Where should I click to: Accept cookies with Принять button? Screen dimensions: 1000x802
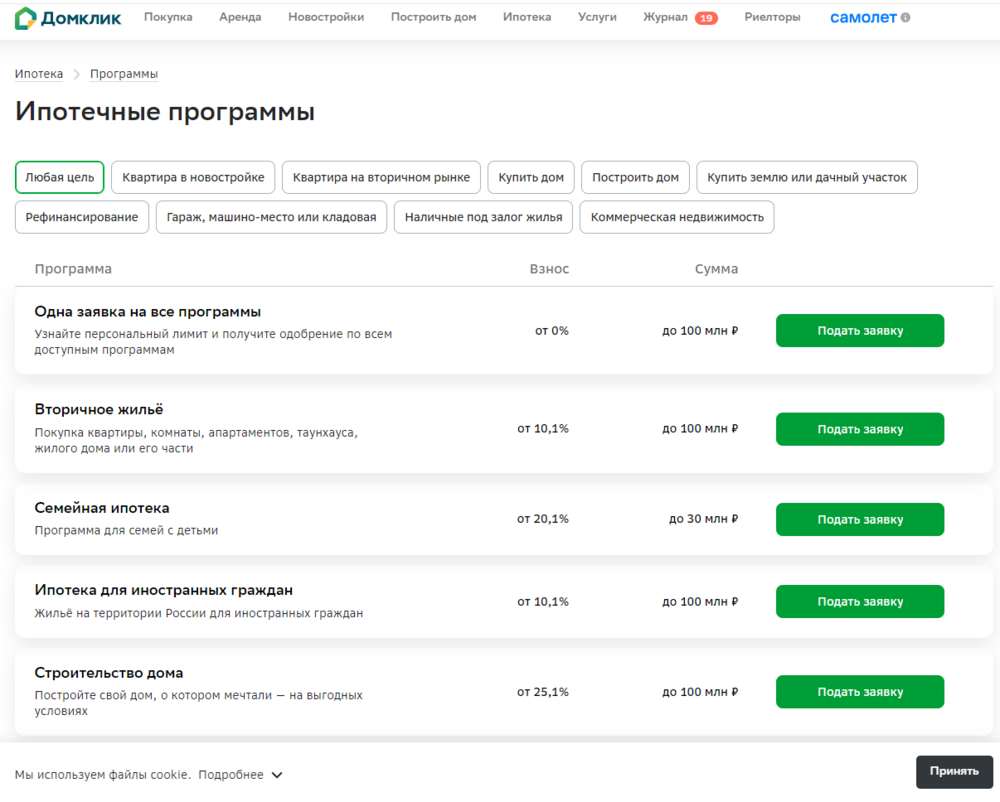[954, 771]
